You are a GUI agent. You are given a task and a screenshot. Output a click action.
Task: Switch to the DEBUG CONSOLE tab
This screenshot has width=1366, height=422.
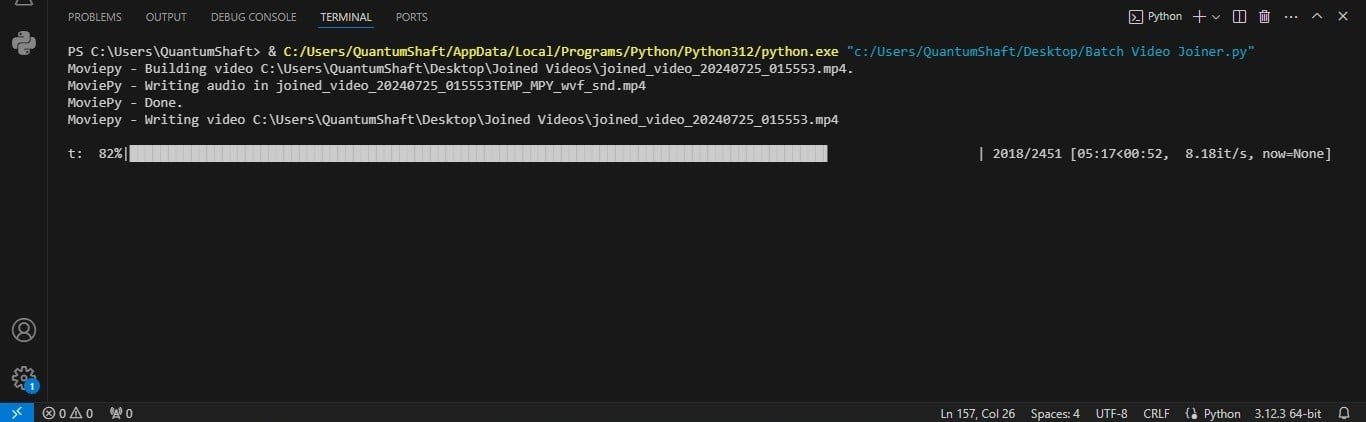[254, 17]
